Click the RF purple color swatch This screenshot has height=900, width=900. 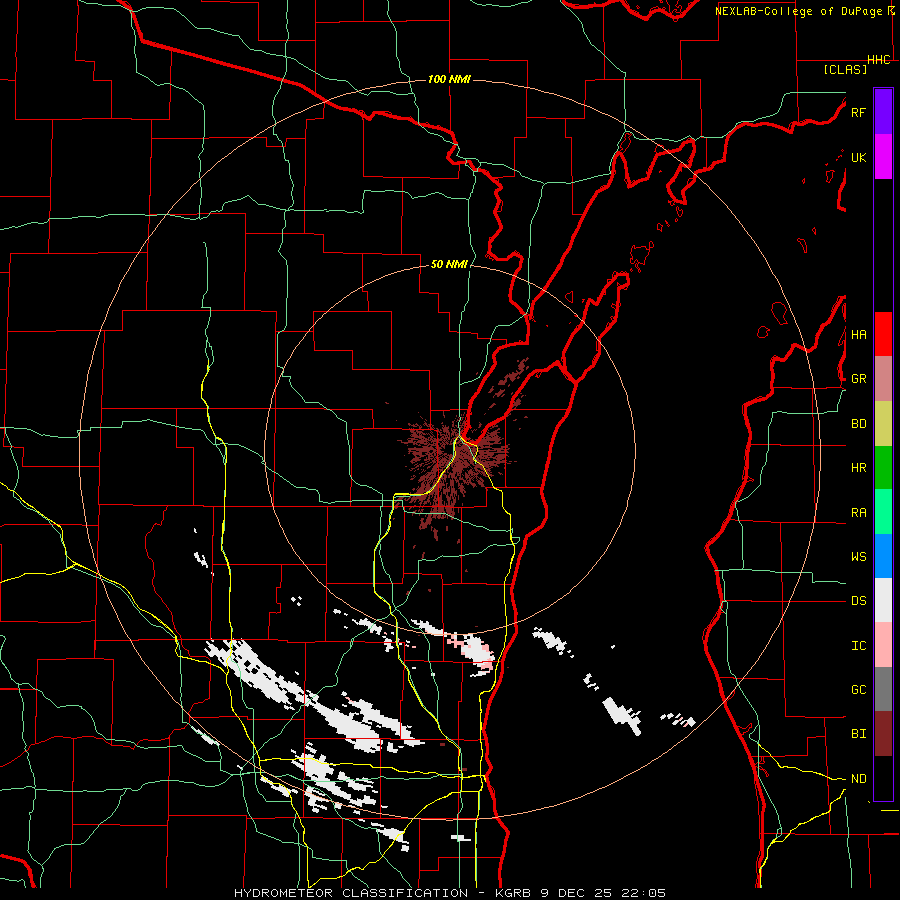coord(883,112)
